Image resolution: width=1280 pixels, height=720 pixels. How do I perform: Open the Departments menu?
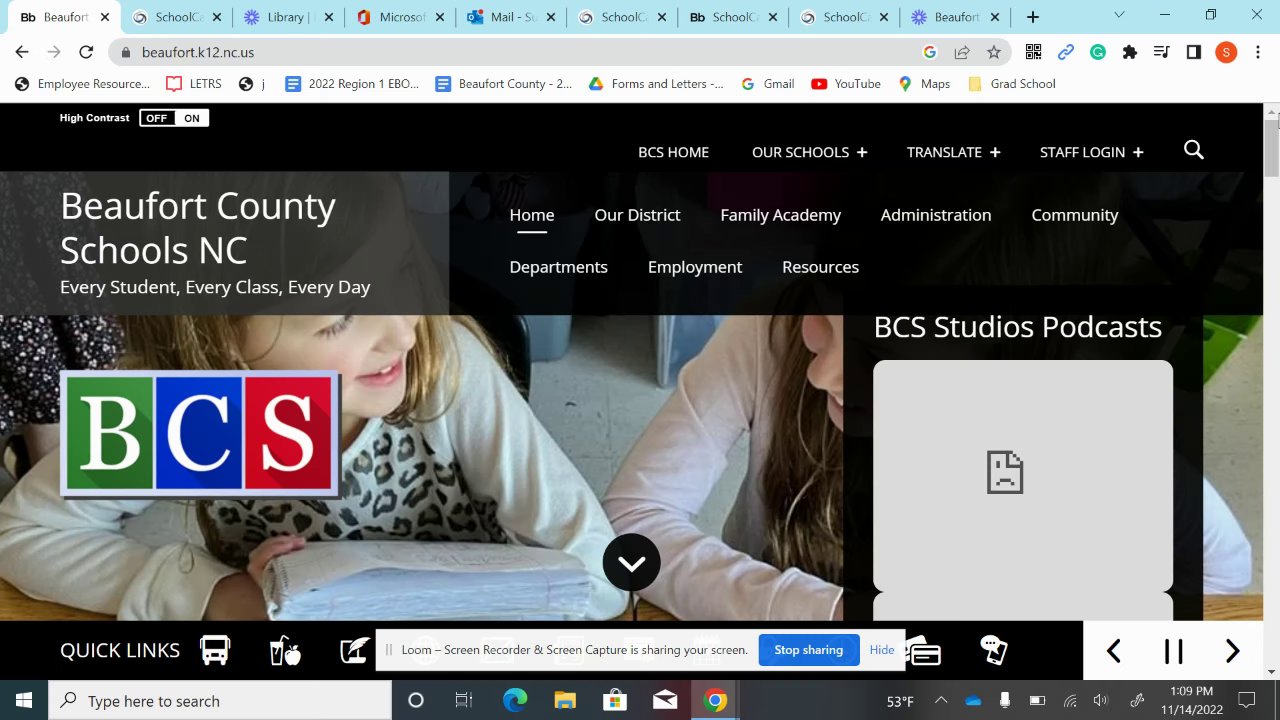559,267
